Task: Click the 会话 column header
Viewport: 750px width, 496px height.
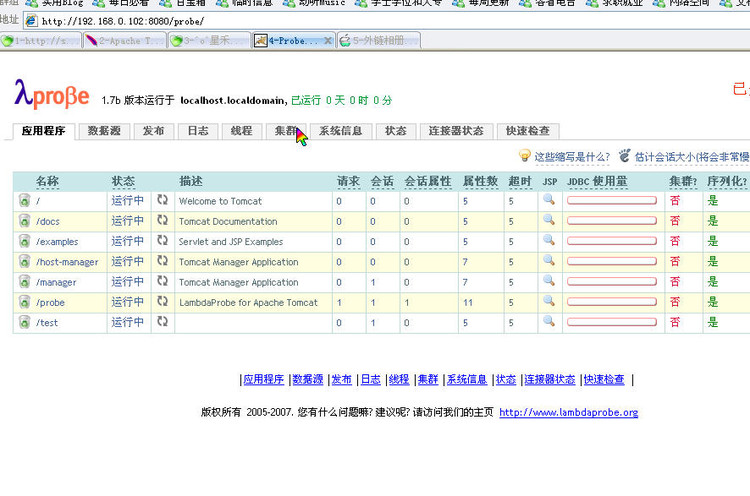Action: coord(382,181)
